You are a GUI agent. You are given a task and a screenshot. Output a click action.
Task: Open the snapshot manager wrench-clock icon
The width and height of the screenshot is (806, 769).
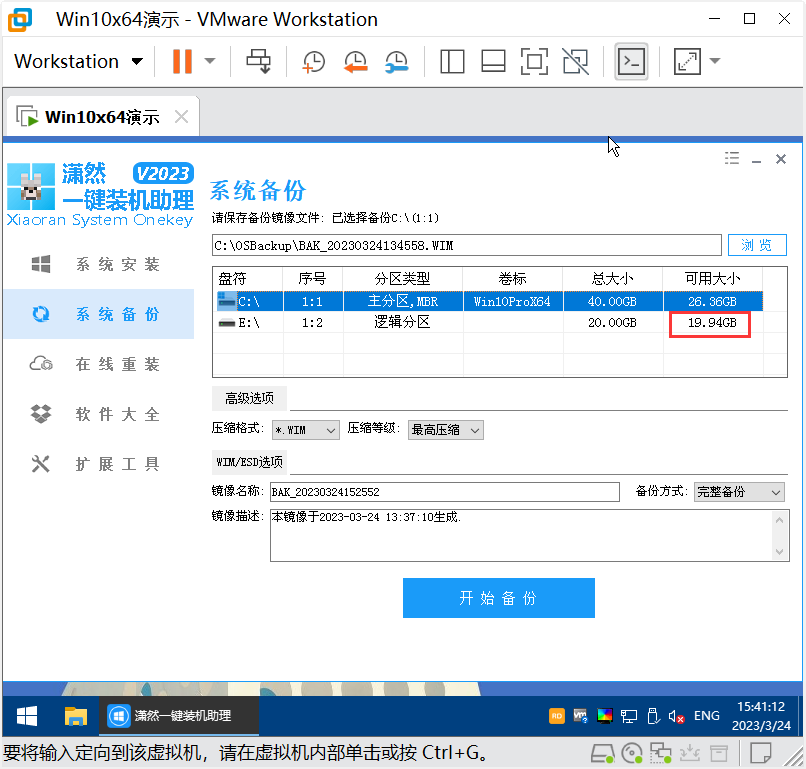pyautogui.click(x=396, y=62)
